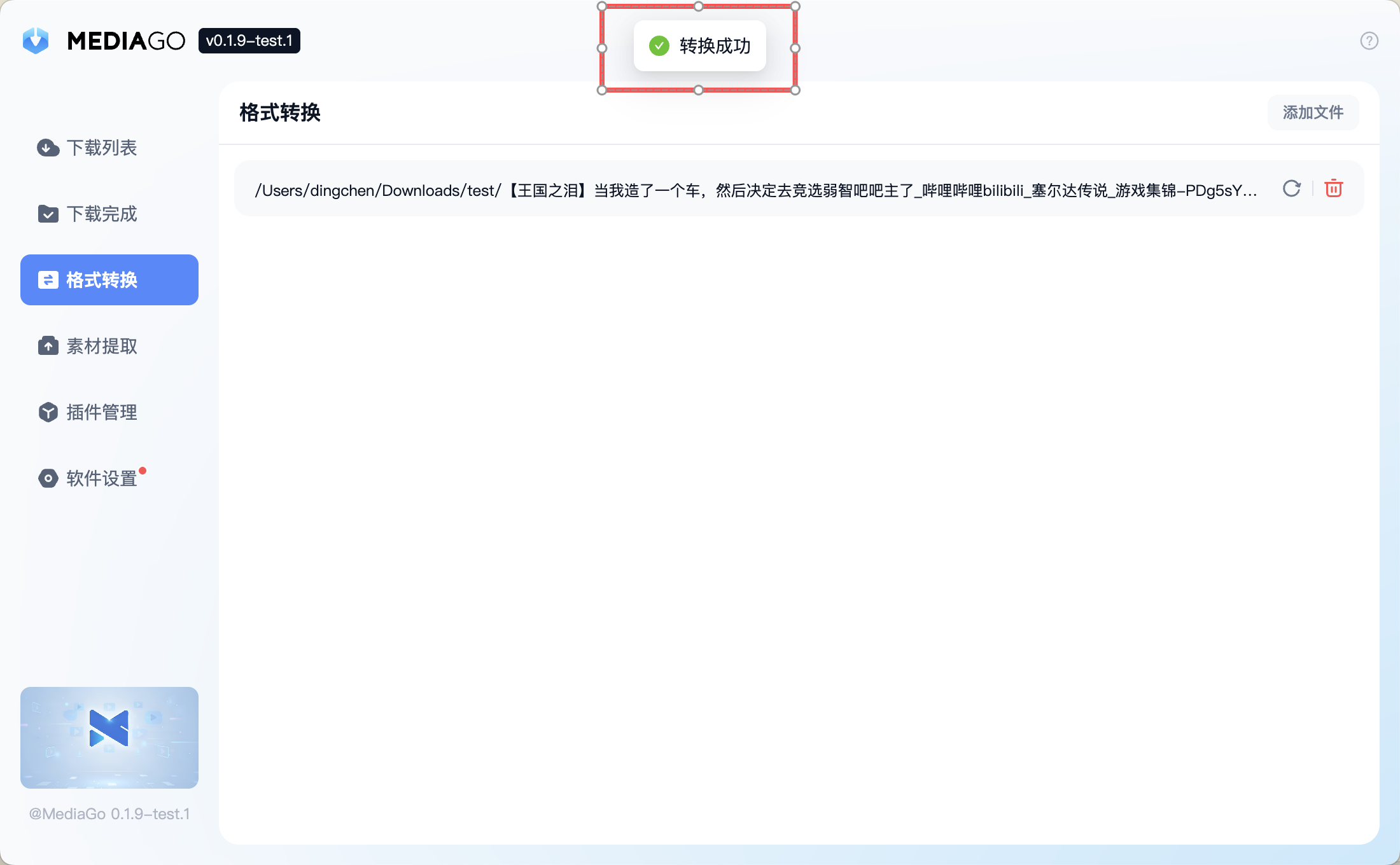The height and width of the screenshot is (865, 1400).
Task: Open 软件设置 with red dot
Action: [x=102, y=478]
